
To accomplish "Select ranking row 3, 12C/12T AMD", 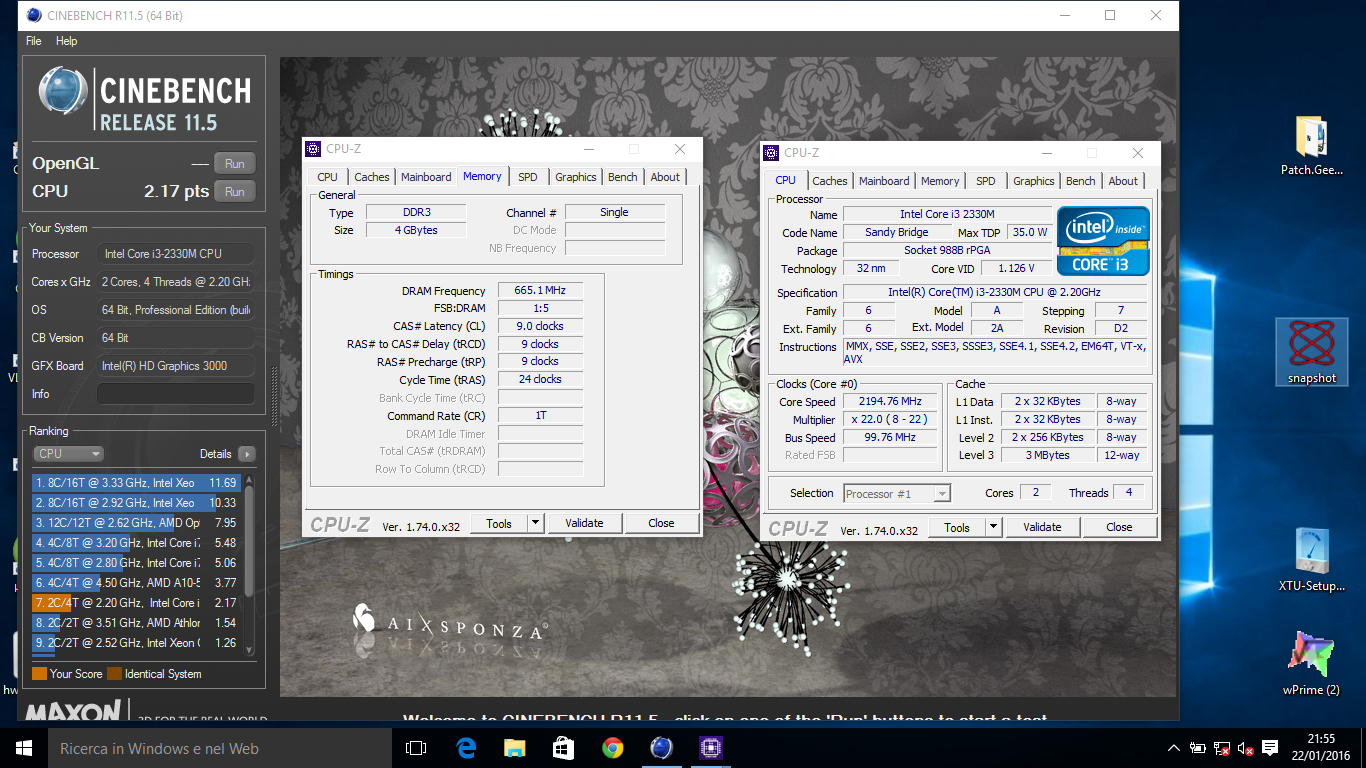I will tap(136, 523).
